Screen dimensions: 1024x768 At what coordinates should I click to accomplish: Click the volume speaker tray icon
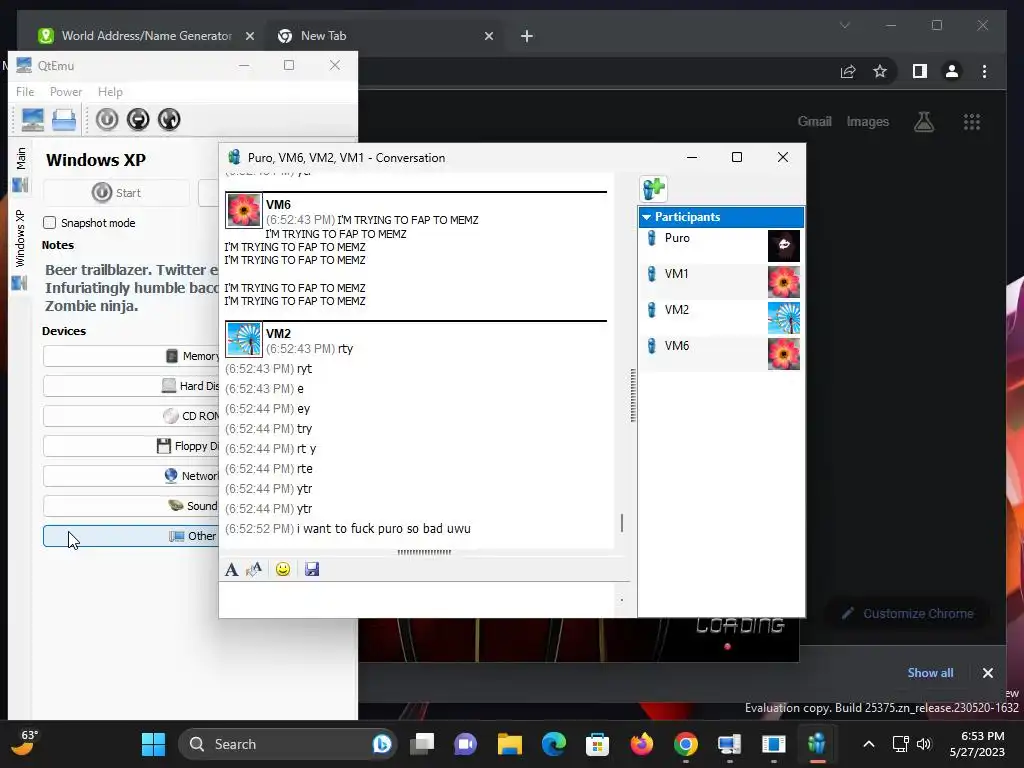924,744
